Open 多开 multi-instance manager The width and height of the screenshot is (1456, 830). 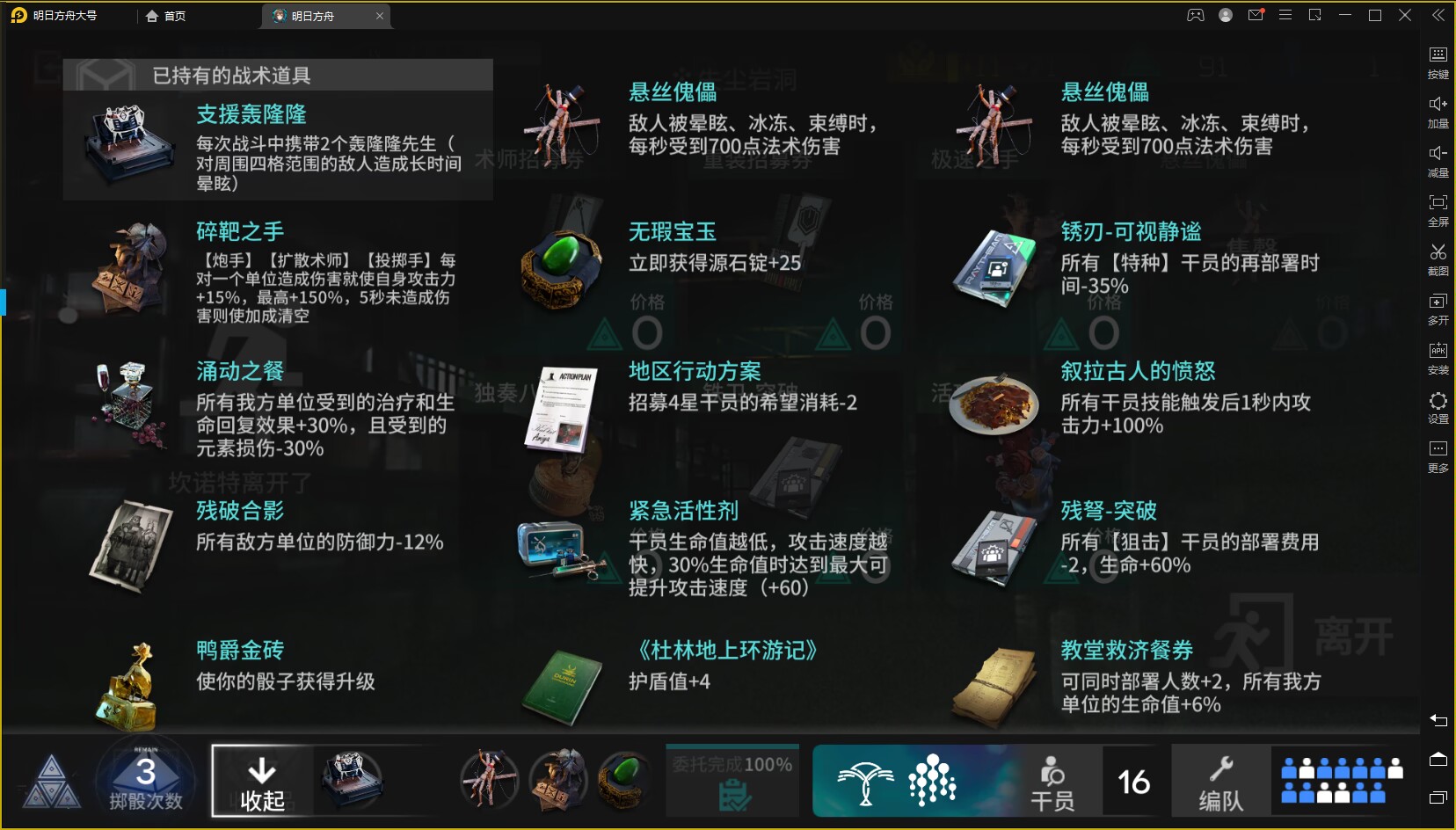[x=1438, y=309]
